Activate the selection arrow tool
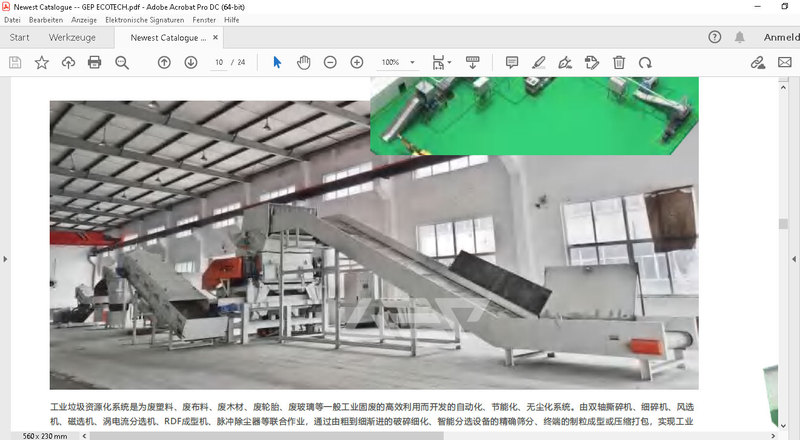The width and height of the screenshot is (800, 440). 277,62
